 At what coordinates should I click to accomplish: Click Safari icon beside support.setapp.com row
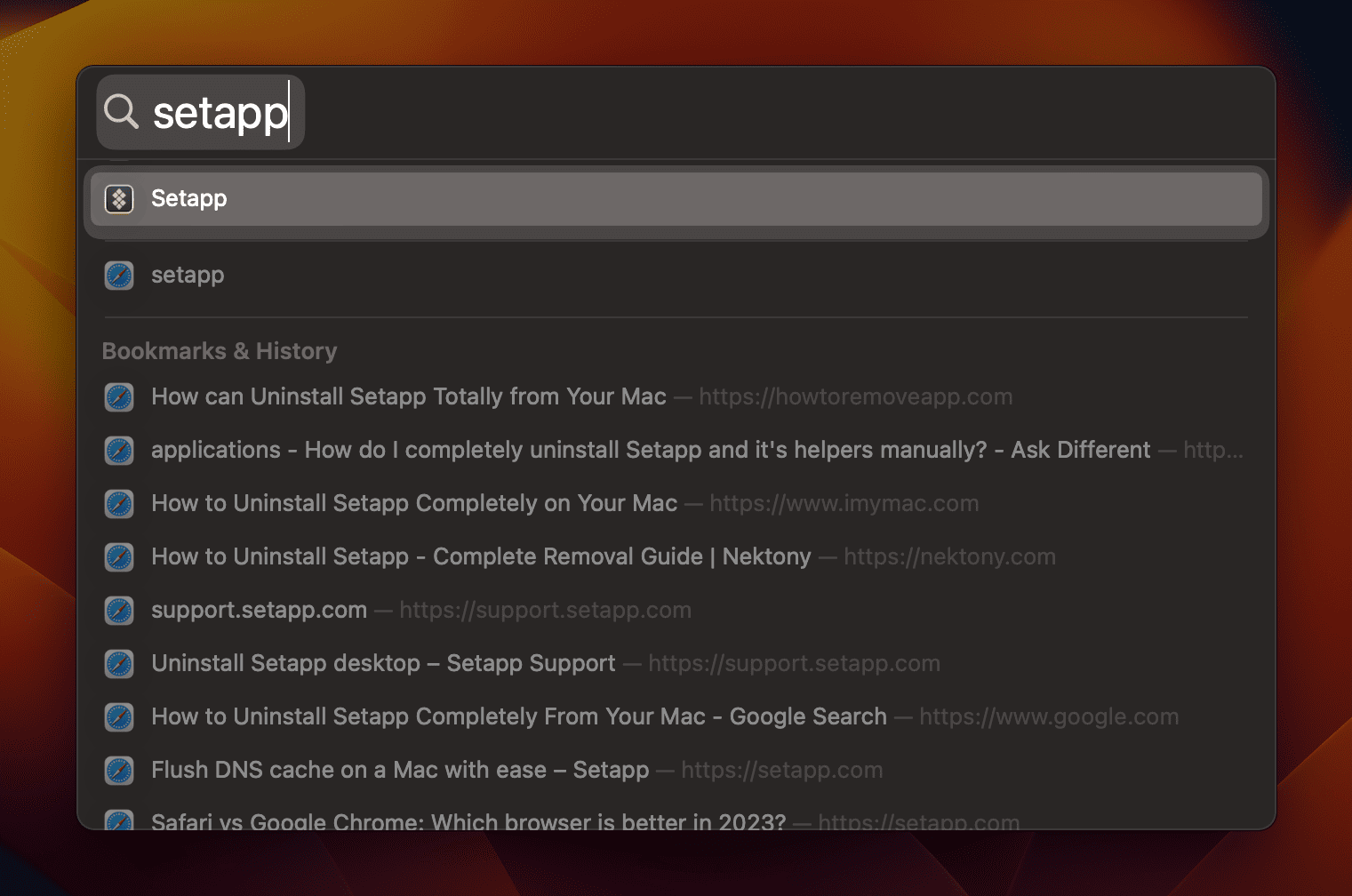[119, 611]
